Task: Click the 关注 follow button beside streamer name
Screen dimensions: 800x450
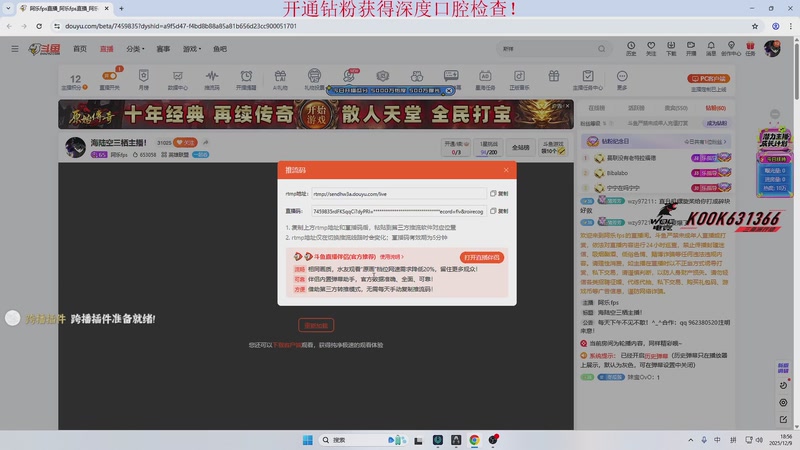Action: pos(185,142)
